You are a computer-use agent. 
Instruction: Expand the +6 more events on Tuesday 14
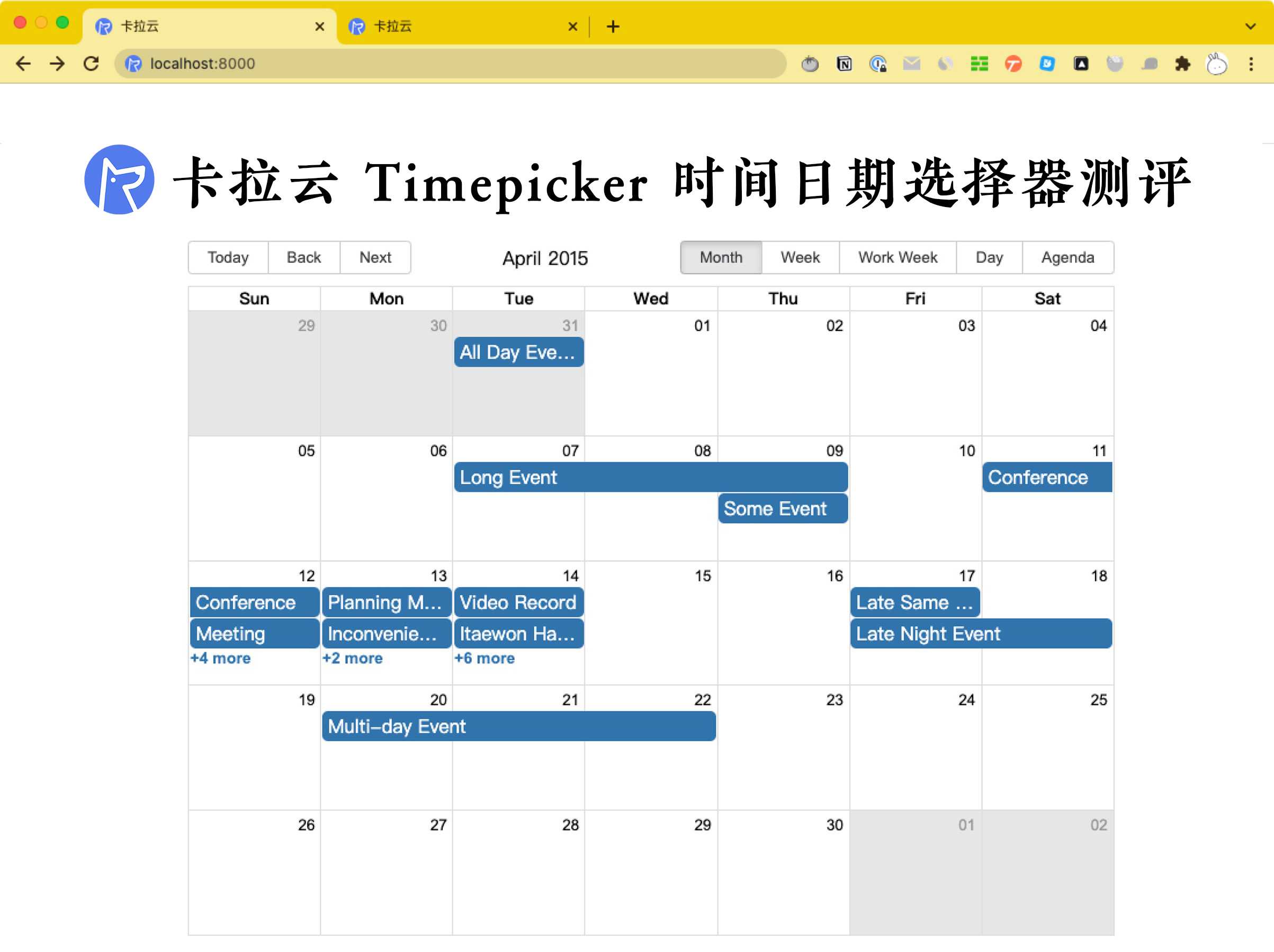[485, 658]
